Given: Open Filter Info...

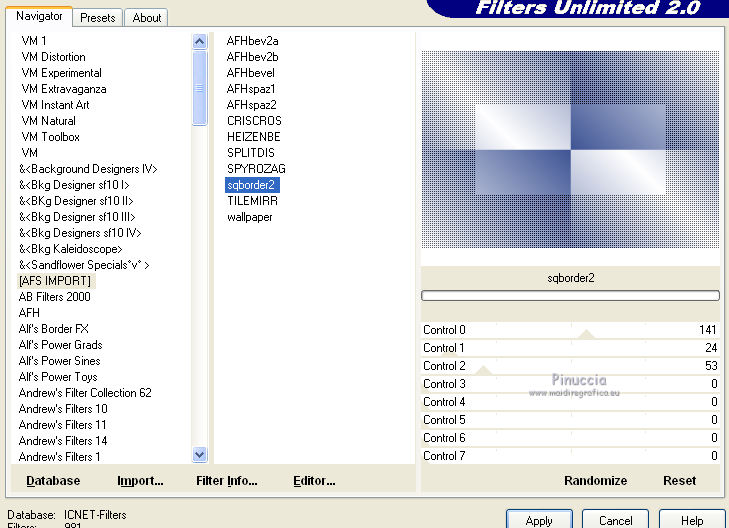Looking at the screenshot, I should [x=226, y=481].
